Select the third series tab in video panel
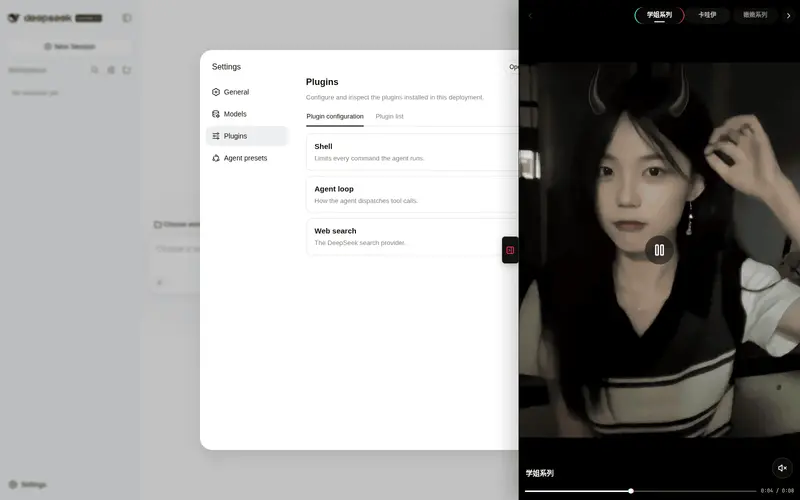 coord(755,15)
